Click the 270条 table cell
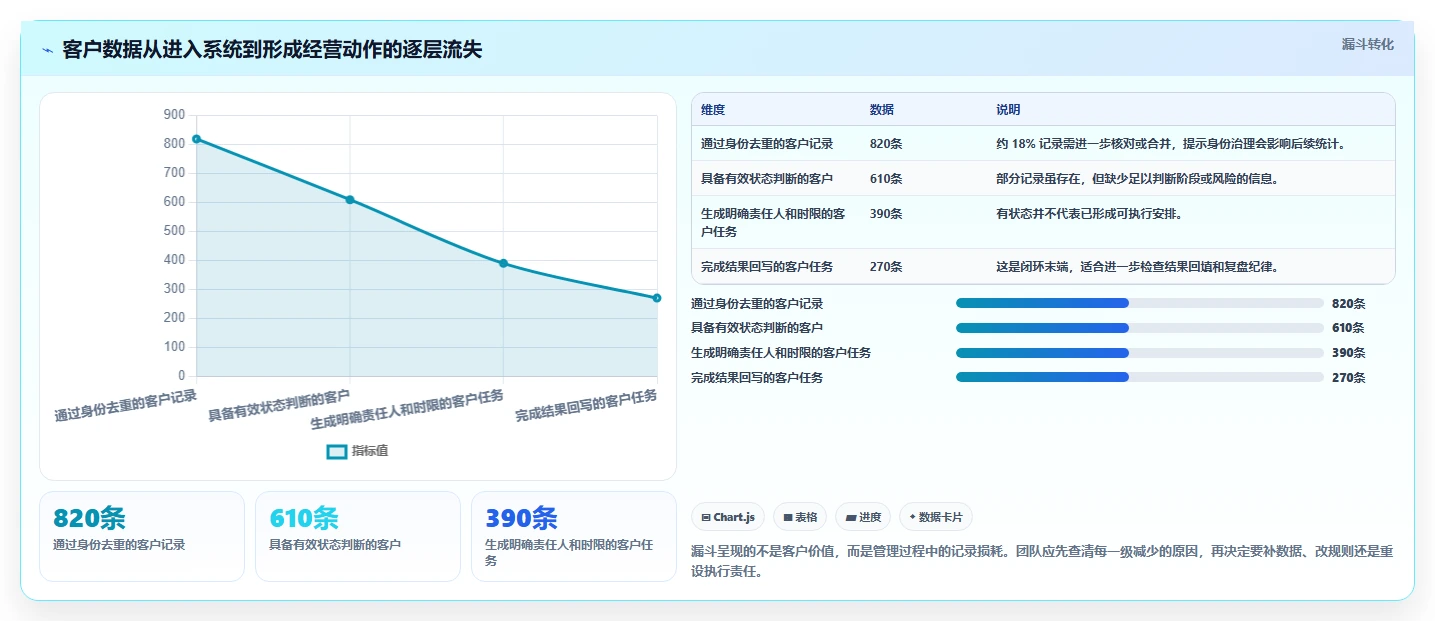 (x=886, y=267)
